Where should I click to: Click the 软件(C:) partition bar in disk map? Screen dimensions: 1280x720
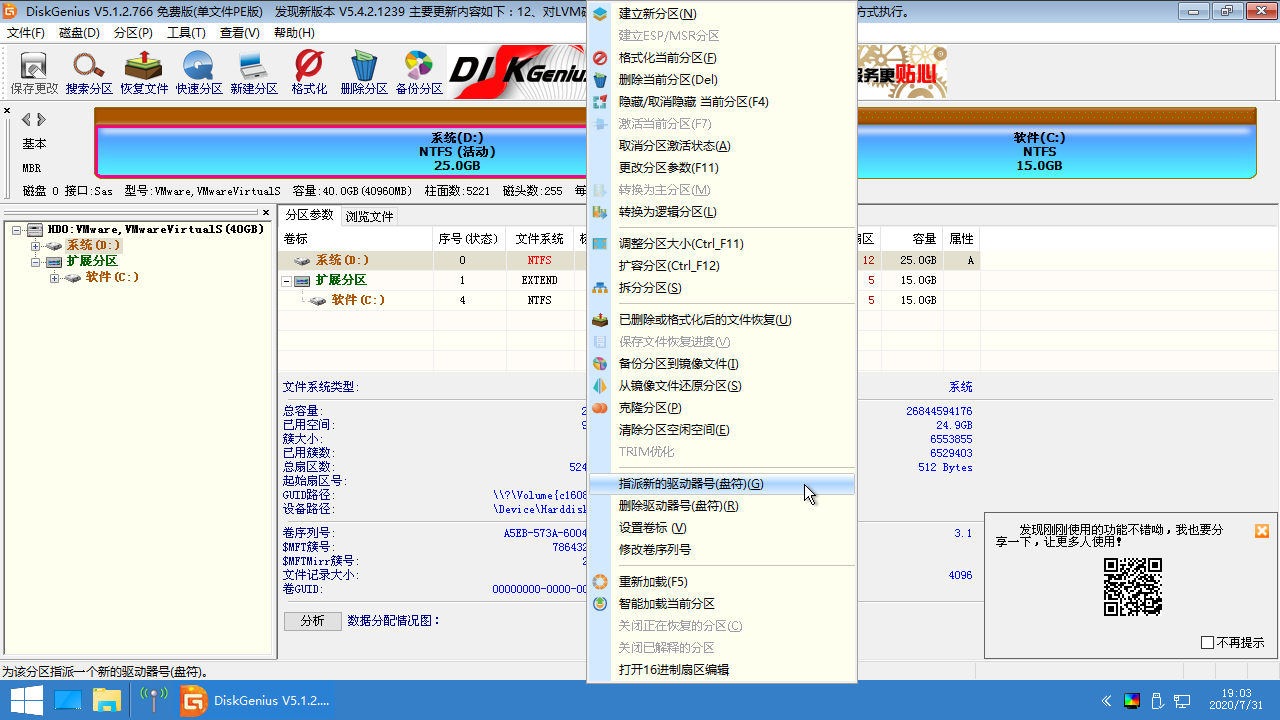tap(1039, 151)
